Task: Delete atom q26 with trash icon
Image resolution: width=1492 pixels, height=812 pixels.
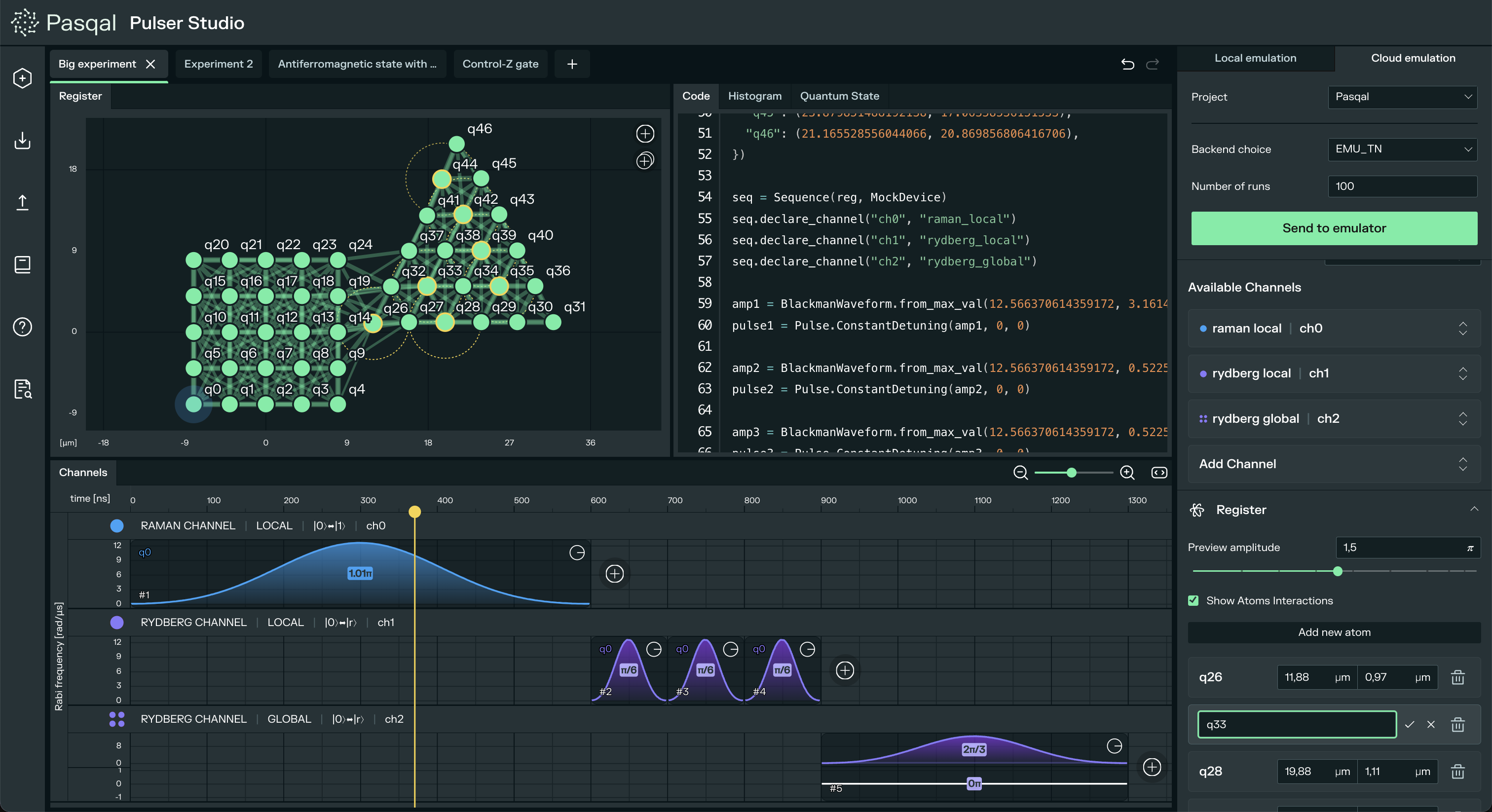Action: [1458, 677]
